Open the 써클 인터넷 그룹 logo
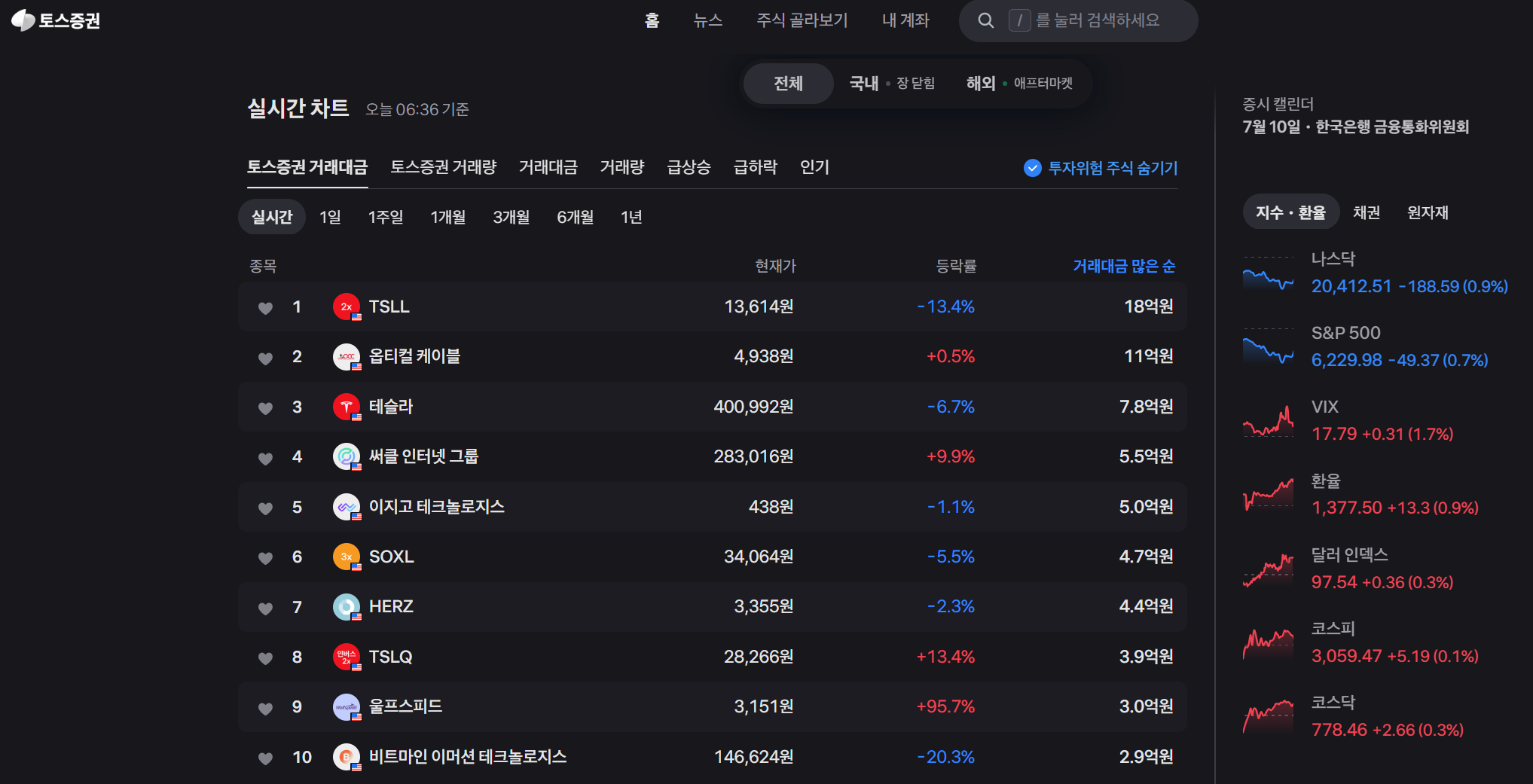 point(347,456)
